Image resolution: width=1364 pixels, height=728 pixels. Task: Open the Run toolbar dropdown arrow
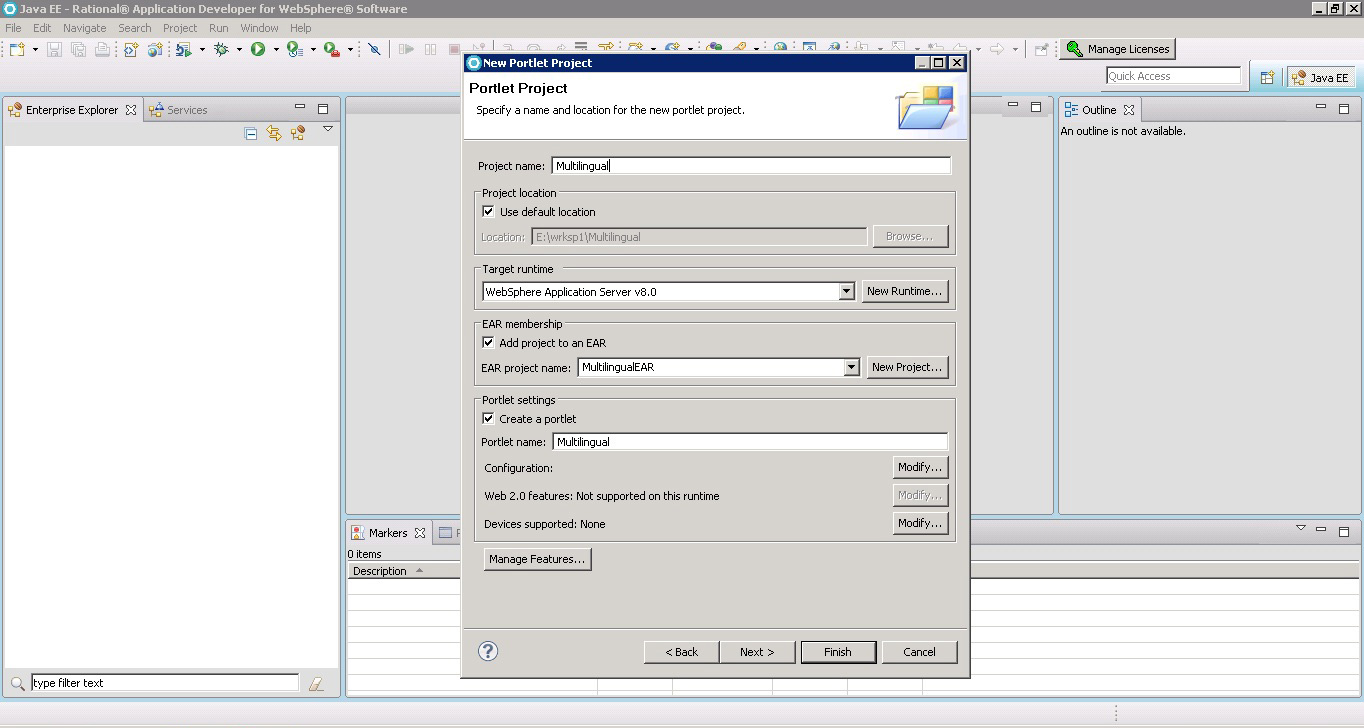(276, 49)
